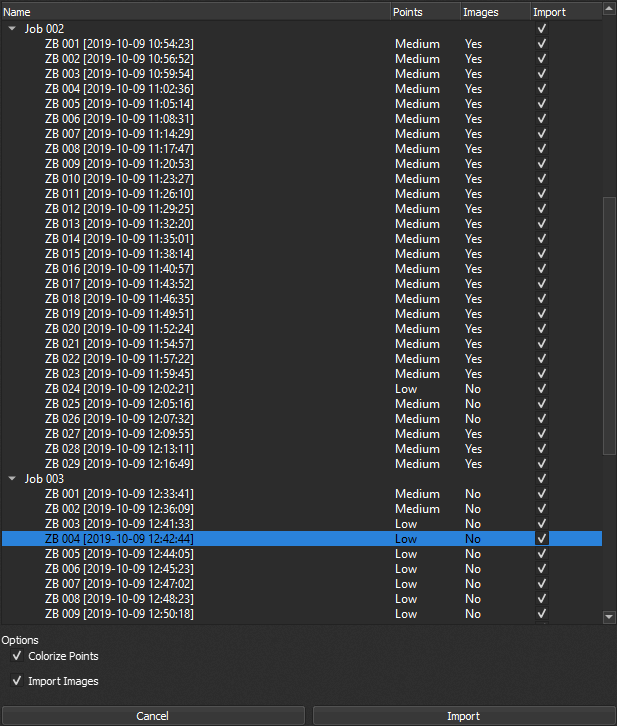The image size is (617, 726).
Task: Click the Import column header
Action: point(567,12)
